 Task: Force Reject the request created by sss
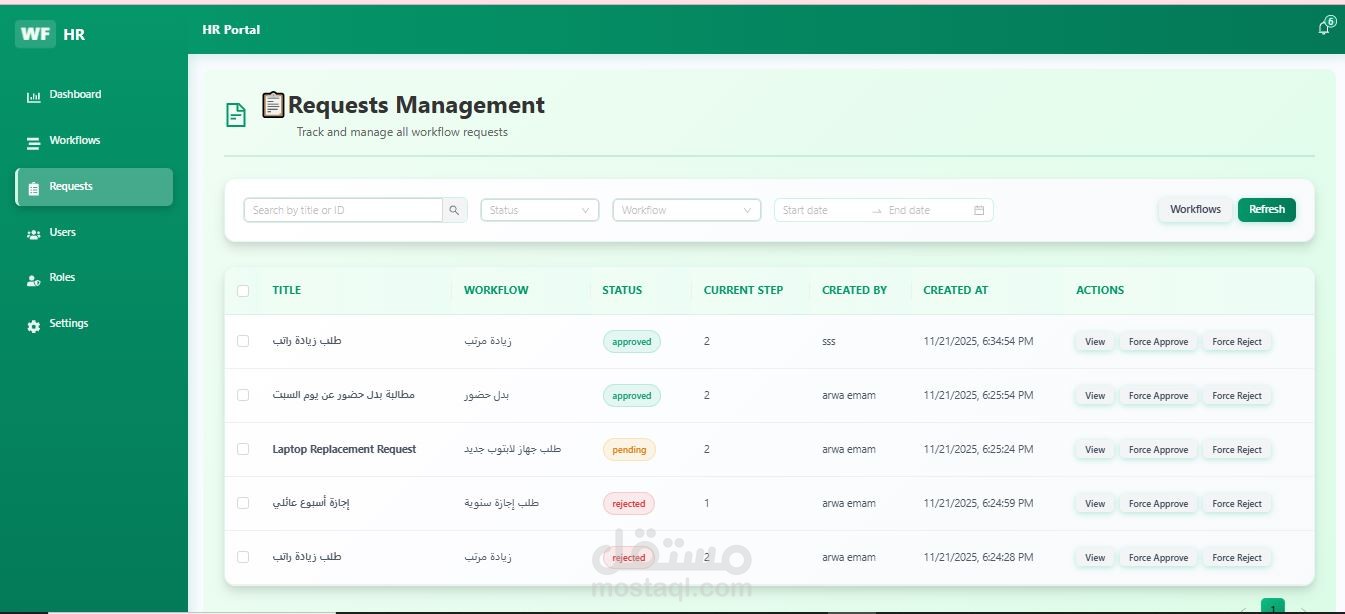[x=1237, y=342]
